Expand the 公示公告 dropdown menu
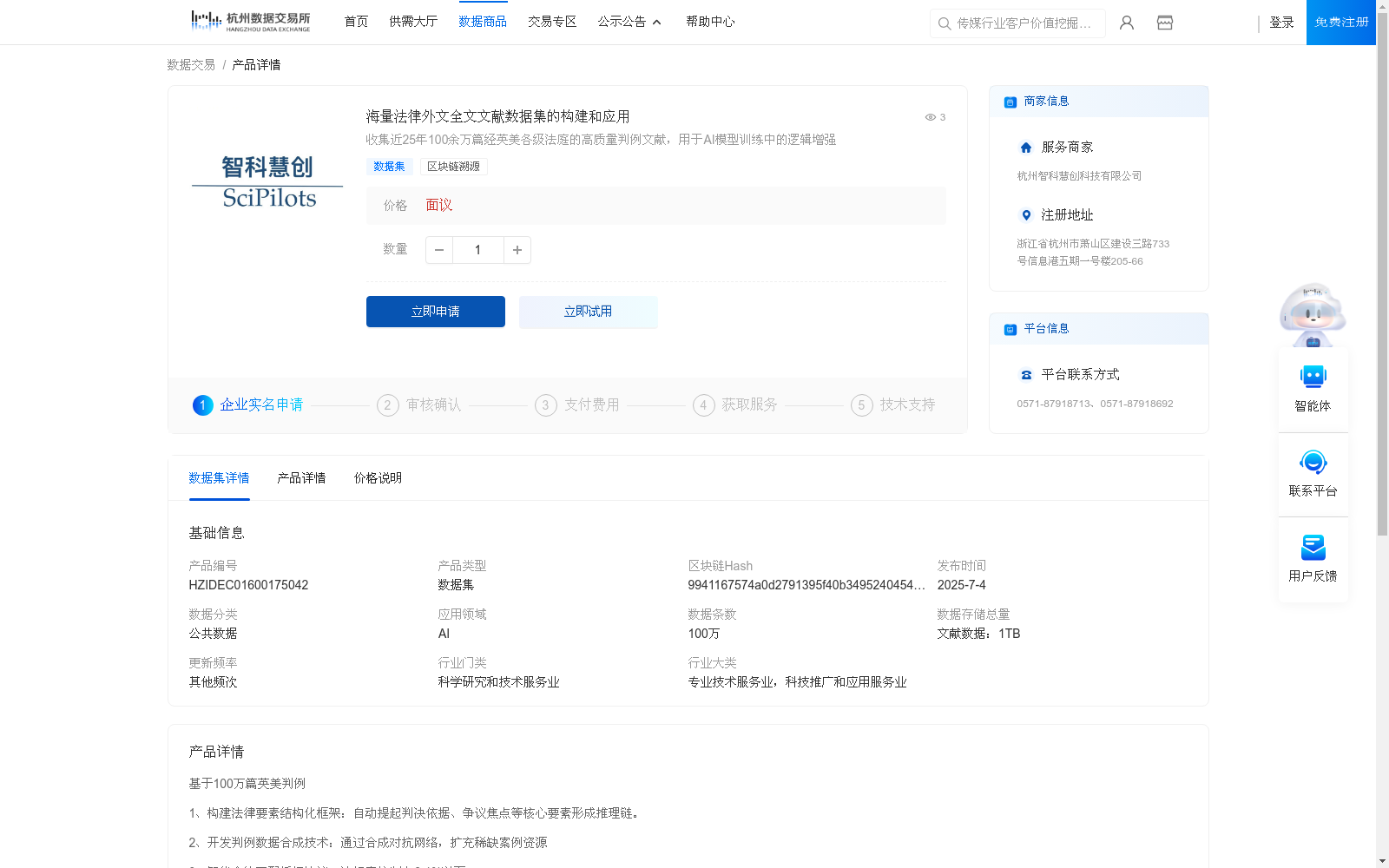The height and width of the screenshot is (868, 1389). click(629, 22)
